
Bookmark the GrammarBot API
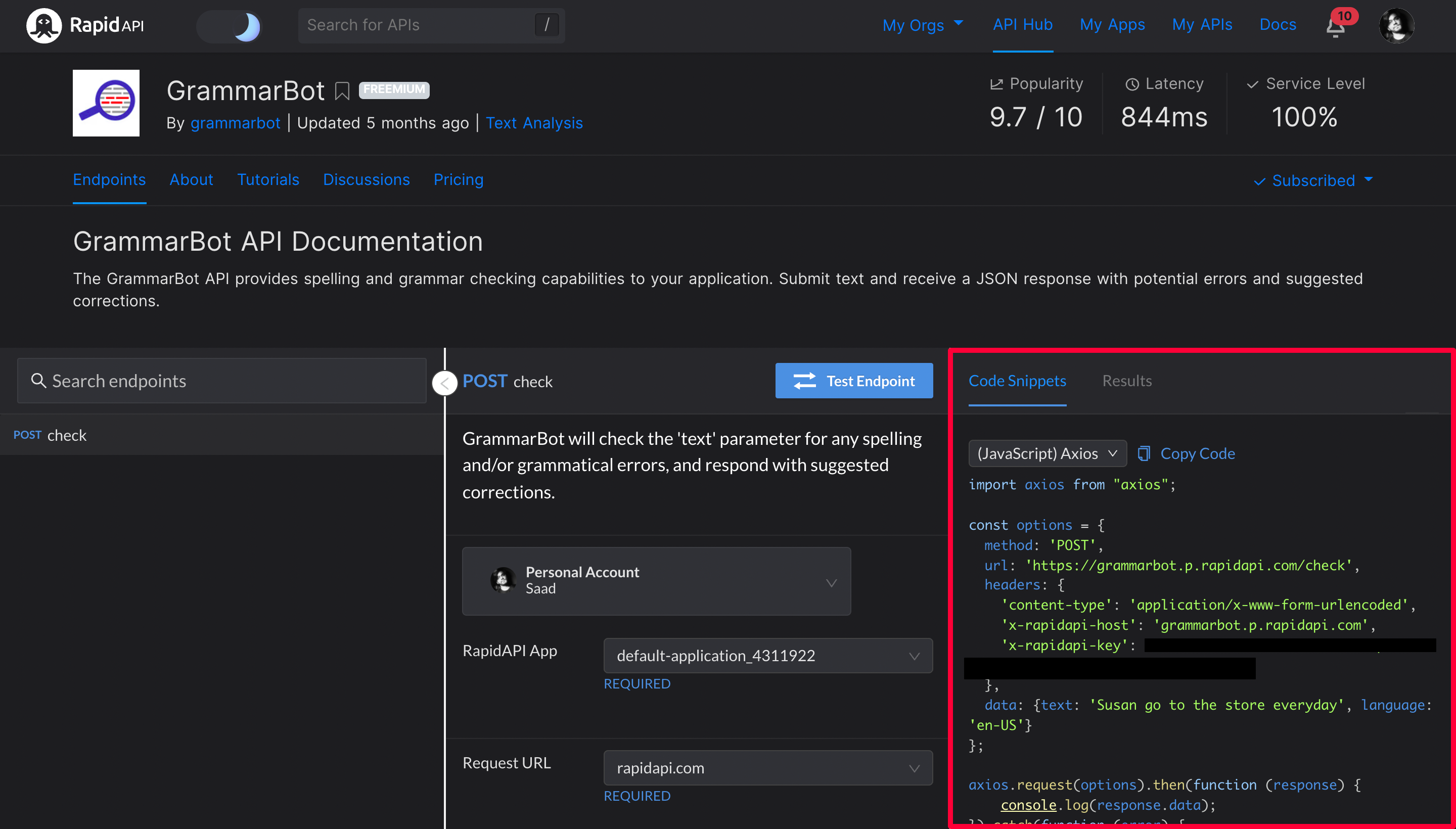tap(342, 91)
